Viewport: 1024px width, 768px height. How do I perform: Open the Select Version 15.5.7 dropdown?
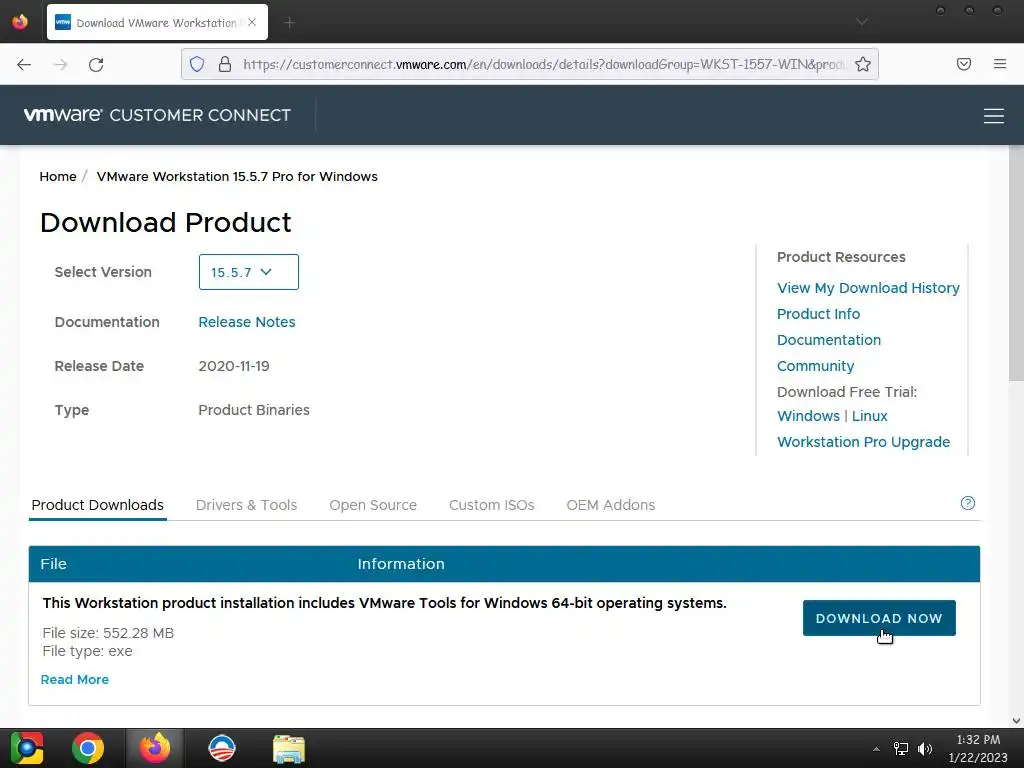(x=248, y=272)
